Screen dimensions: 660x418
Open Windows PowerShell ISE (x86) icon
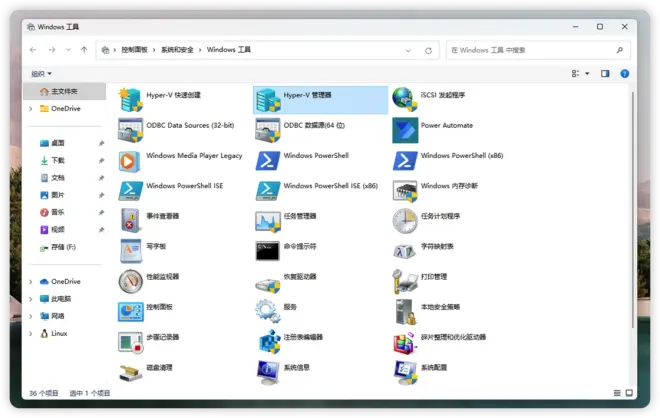(x=268, y=191)
